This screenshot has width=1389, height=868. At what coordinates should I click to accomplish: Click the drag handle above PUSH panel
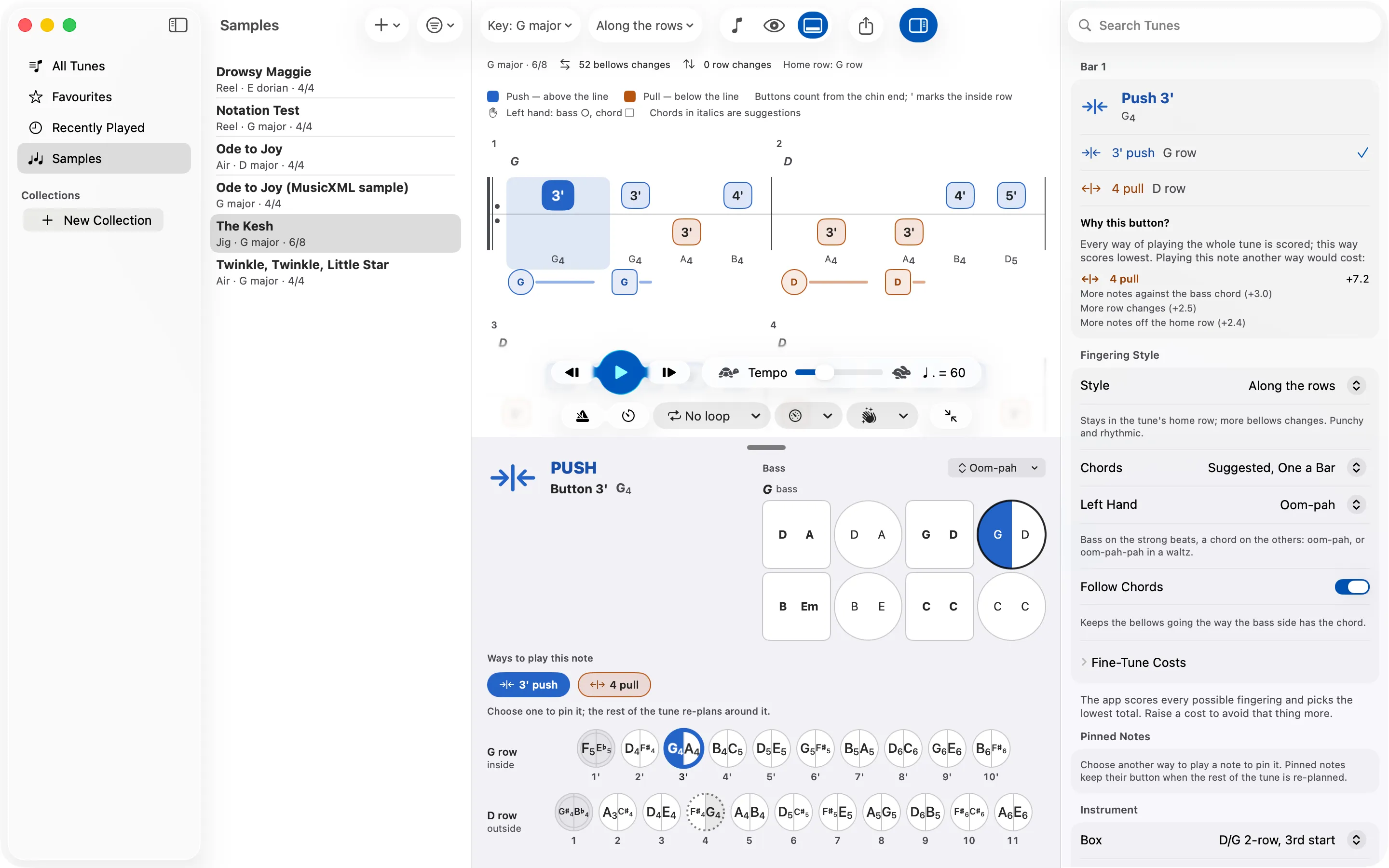click(766, 447)
